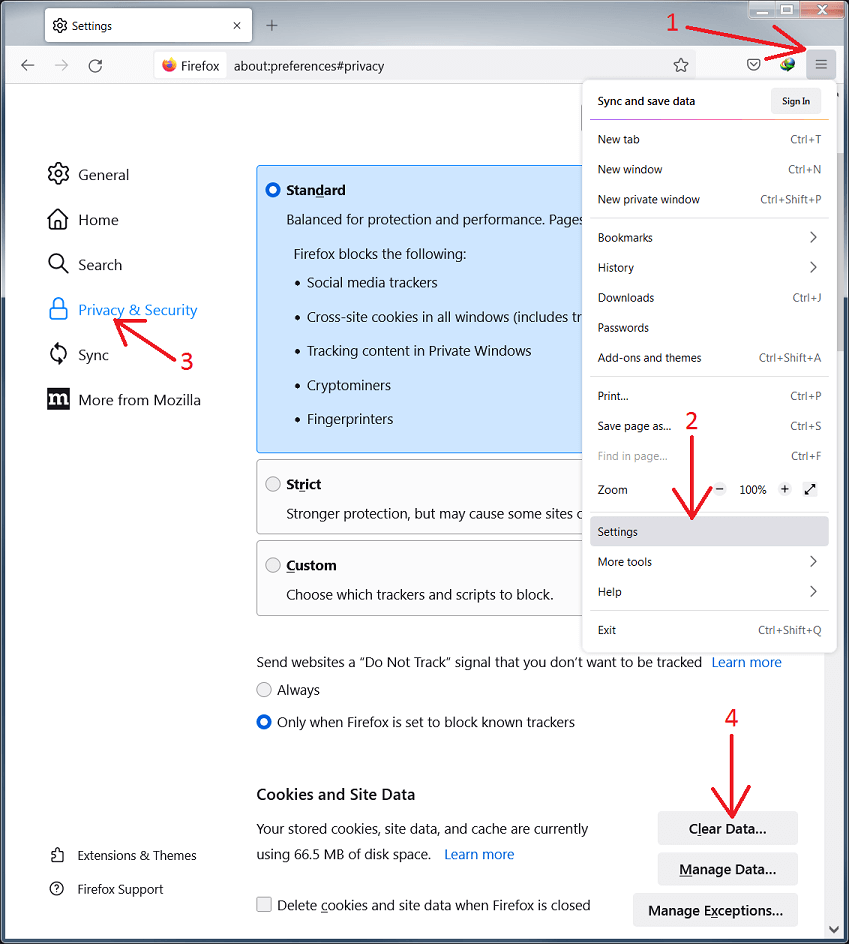
Task: Reload the current page
Action: (95, 65)
